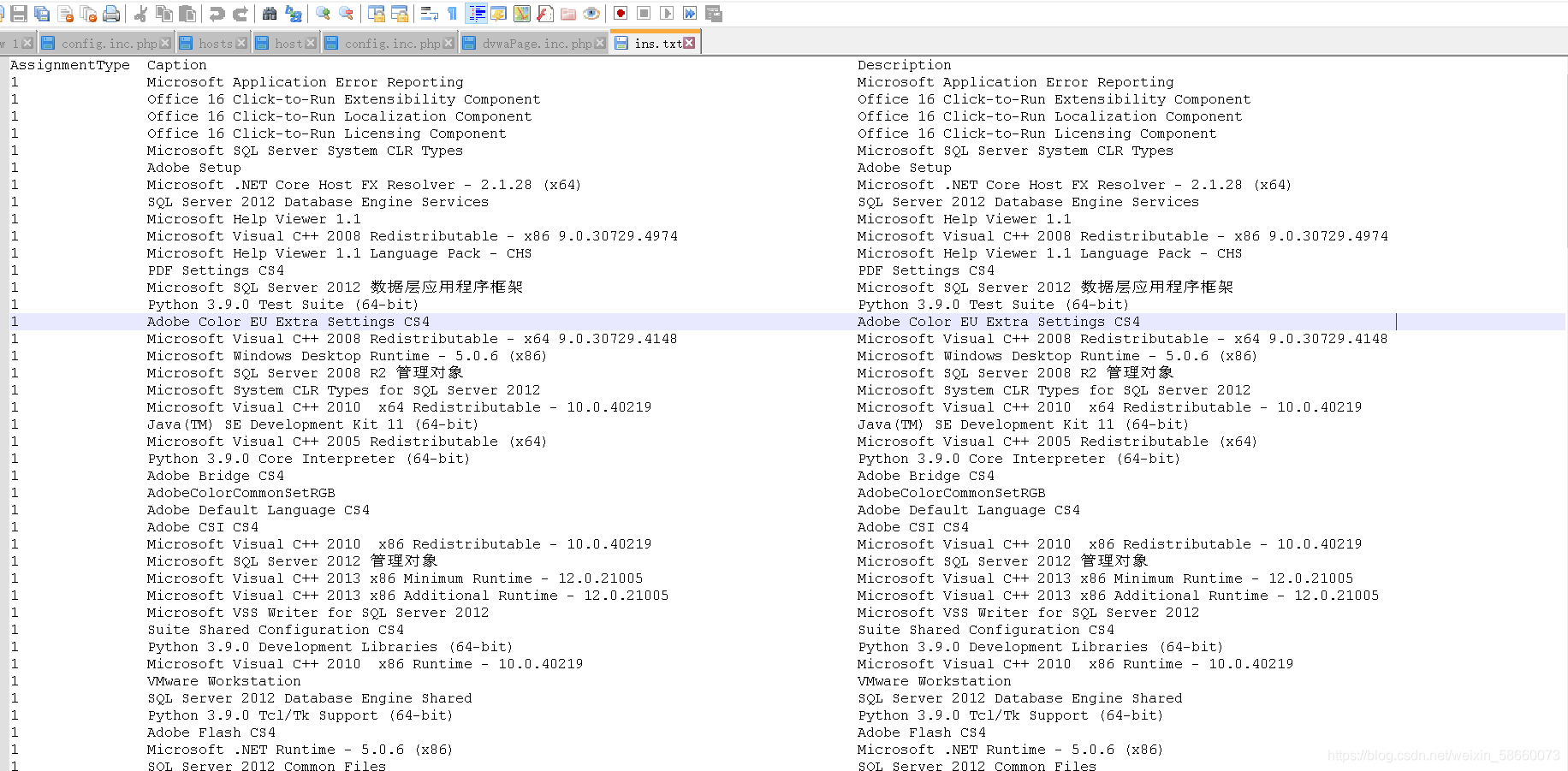This screenshot has height=771, width=1568.
Task: Click Caption line 'VMware Workstation'
Action: pos(223,681)
